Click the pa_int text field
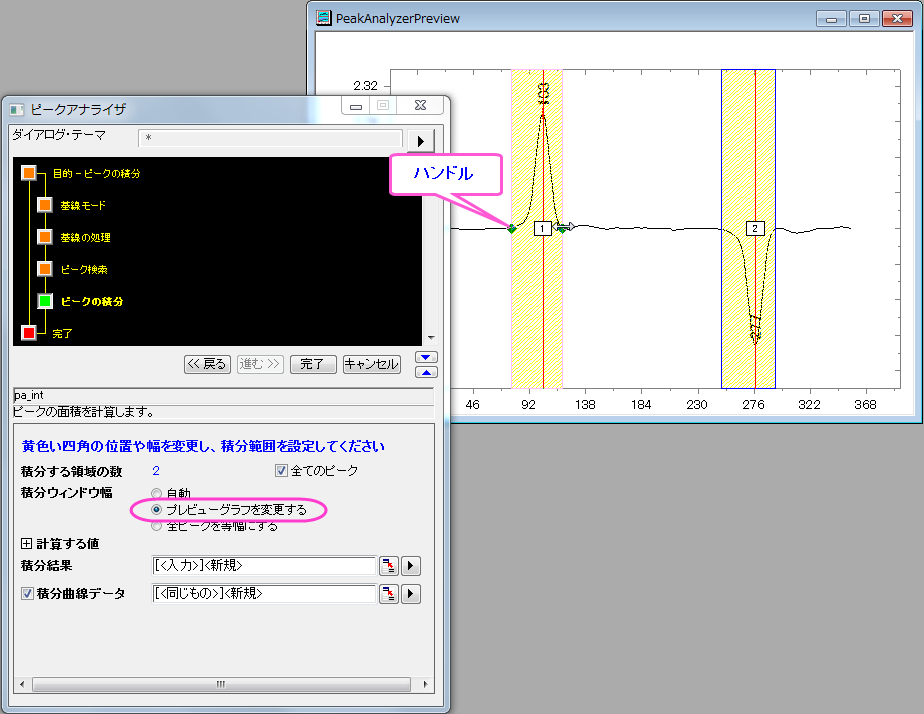 [x=223, y=395]
